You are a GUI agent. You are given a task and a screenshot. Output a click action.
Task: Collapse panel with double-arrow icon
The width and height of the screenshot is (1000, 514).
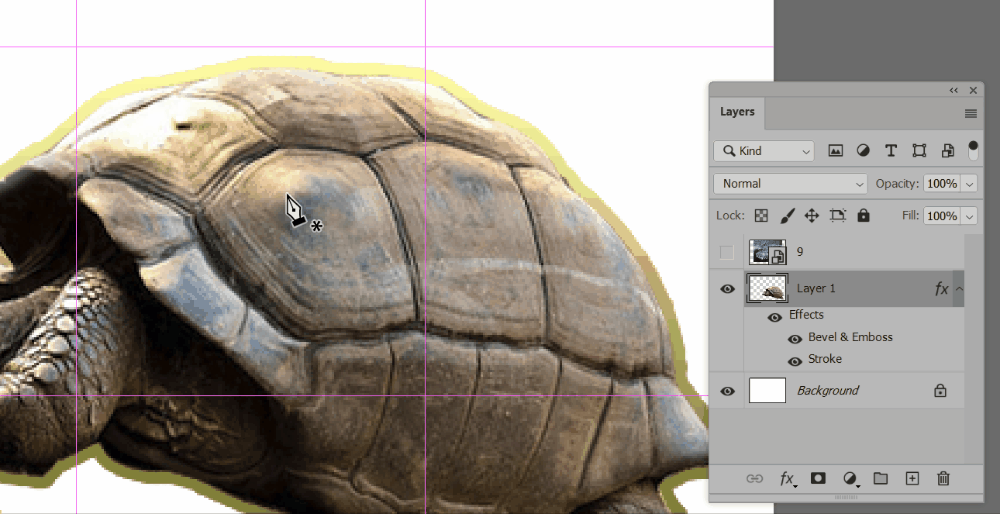pyautogui.click(x=953, y=91)
